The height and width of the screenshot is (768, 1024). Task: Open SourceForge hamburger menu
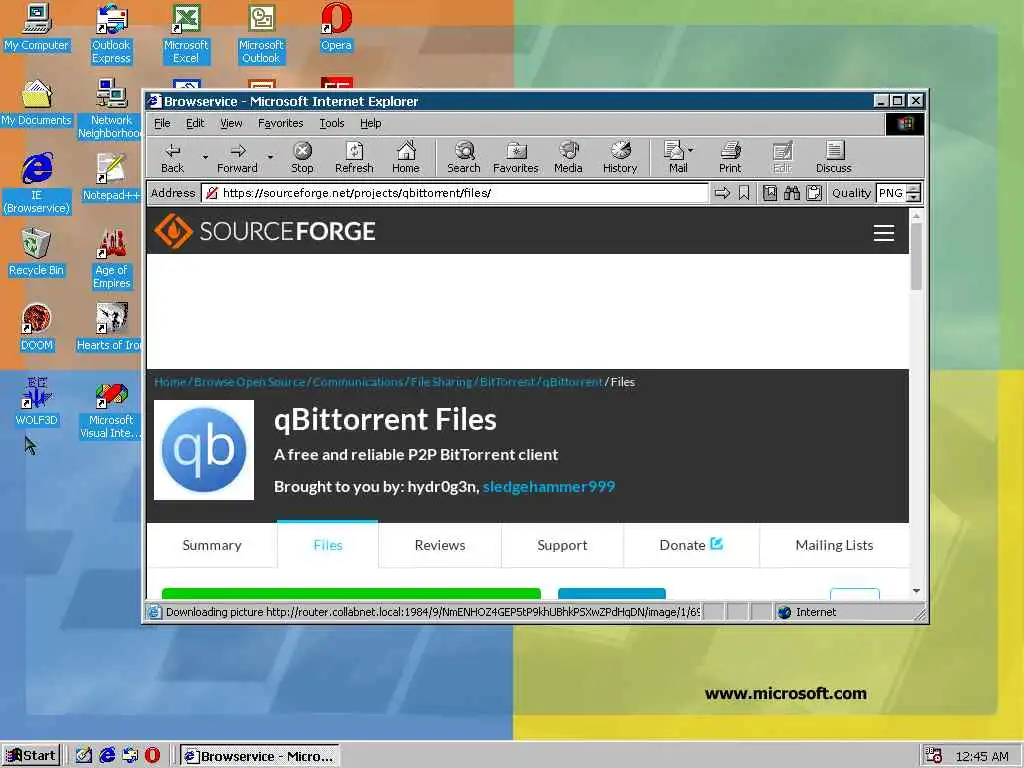coord(884,233)
